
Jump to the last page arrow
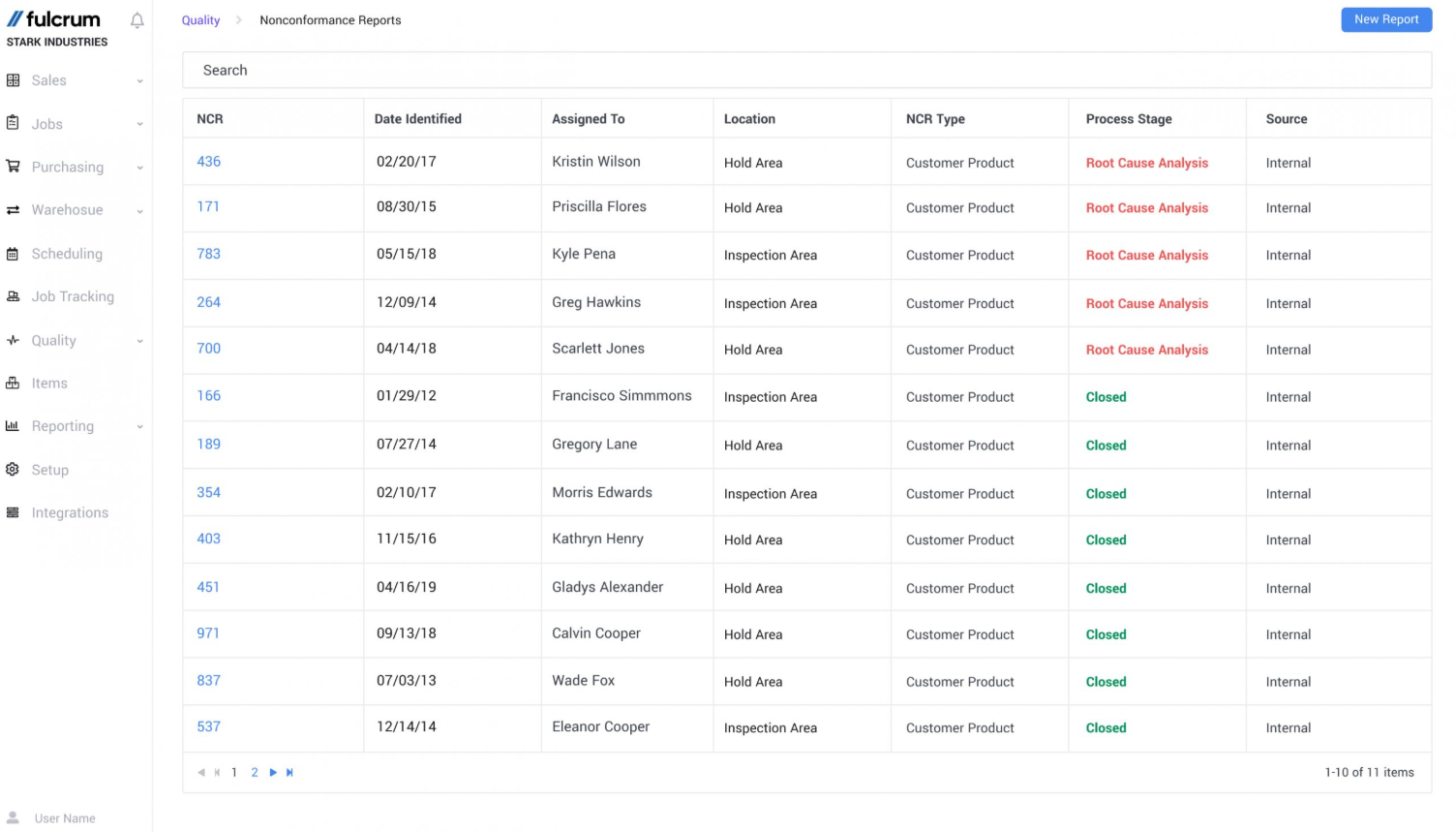click(289, 773)
